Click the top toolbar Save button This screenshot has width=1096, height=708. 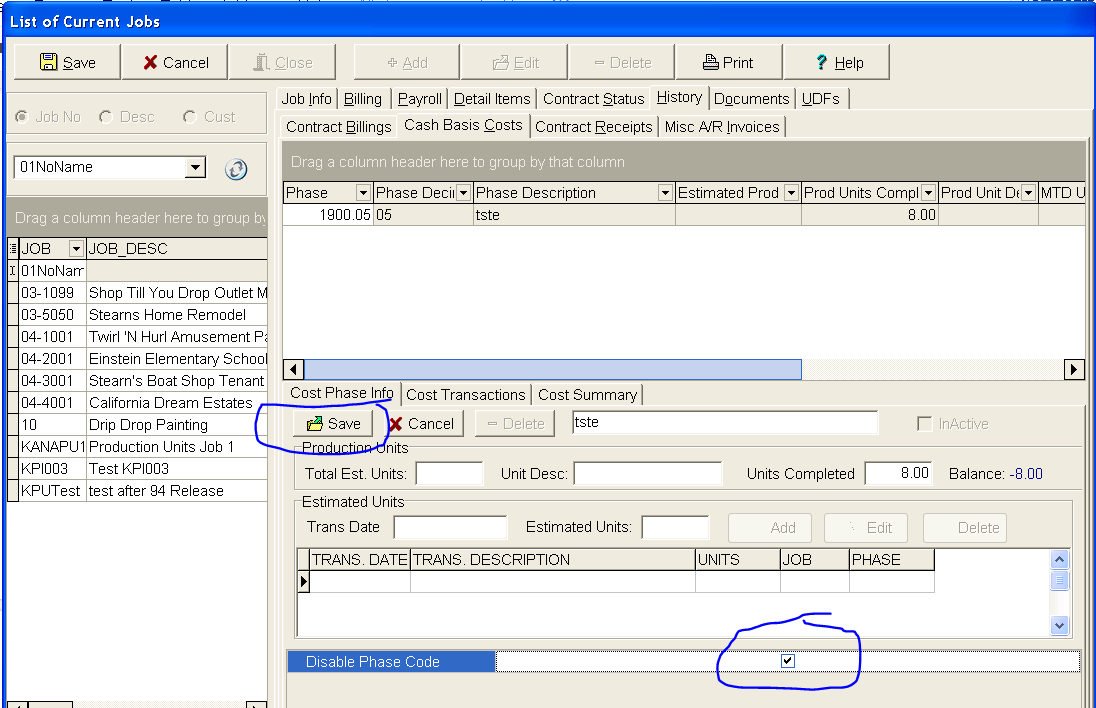(67, 62)
